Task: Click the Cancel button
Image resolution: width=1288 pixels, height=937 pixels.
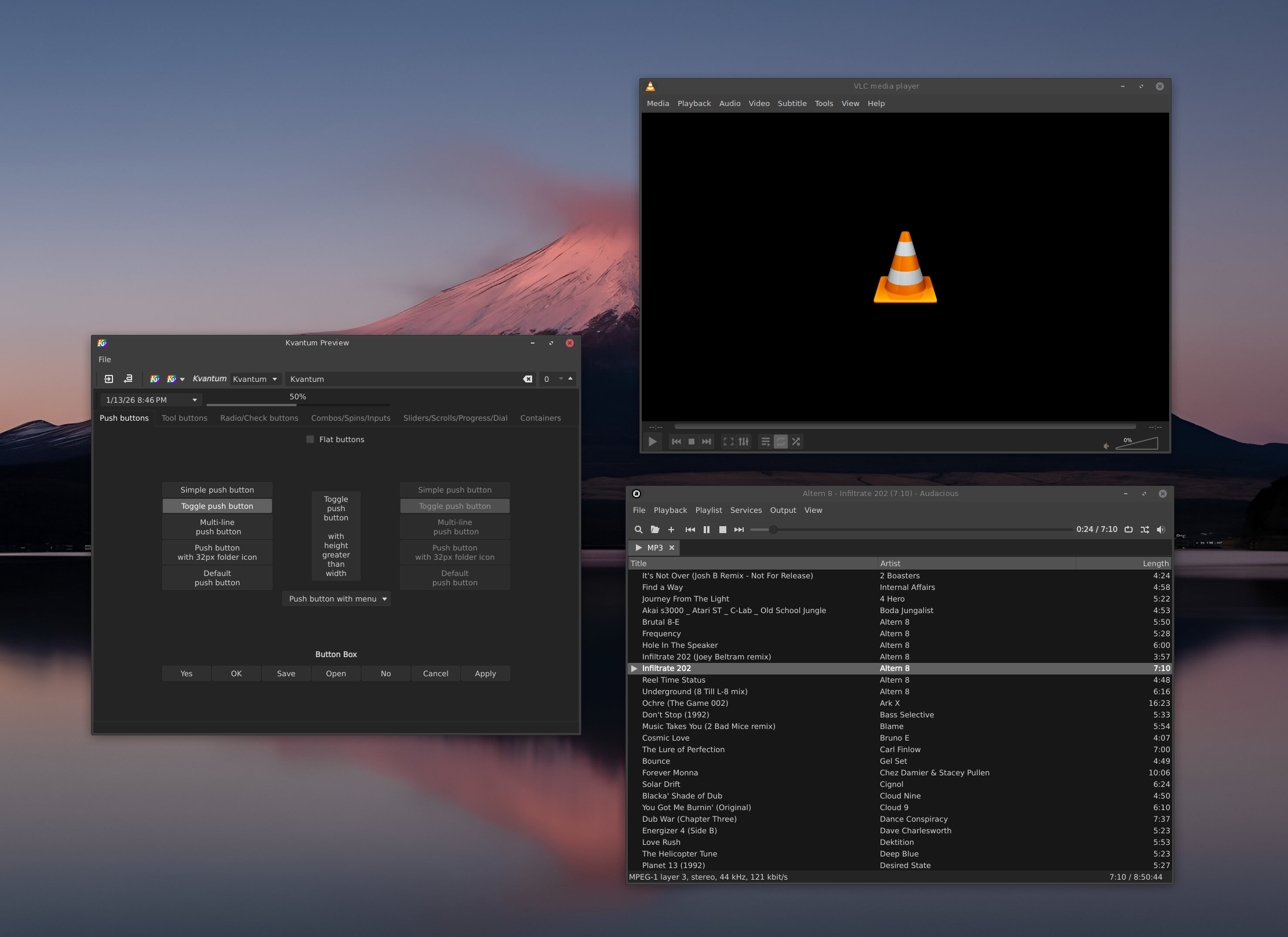Action: (x=436, y=673)
